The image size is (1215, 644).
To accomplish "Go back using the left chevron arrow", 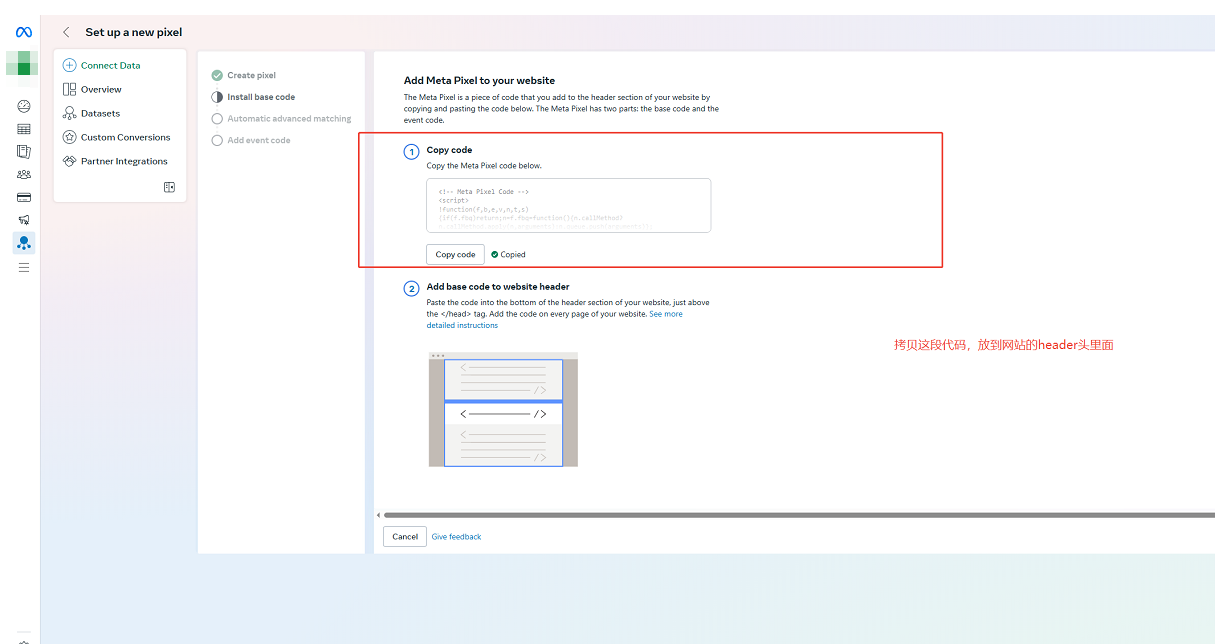I will [x=66, y=32].
